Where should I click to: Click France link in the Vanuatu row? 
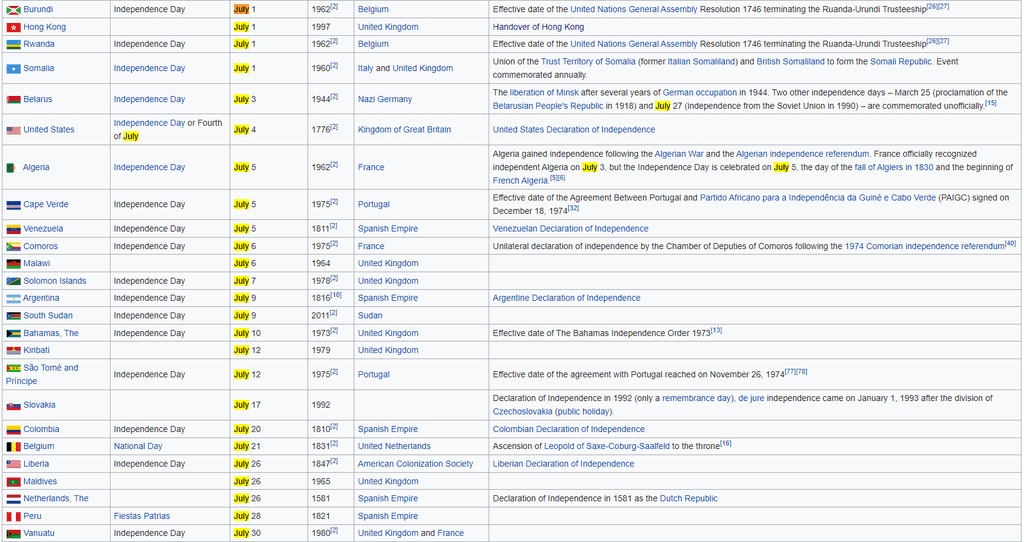tap(450, 534)
